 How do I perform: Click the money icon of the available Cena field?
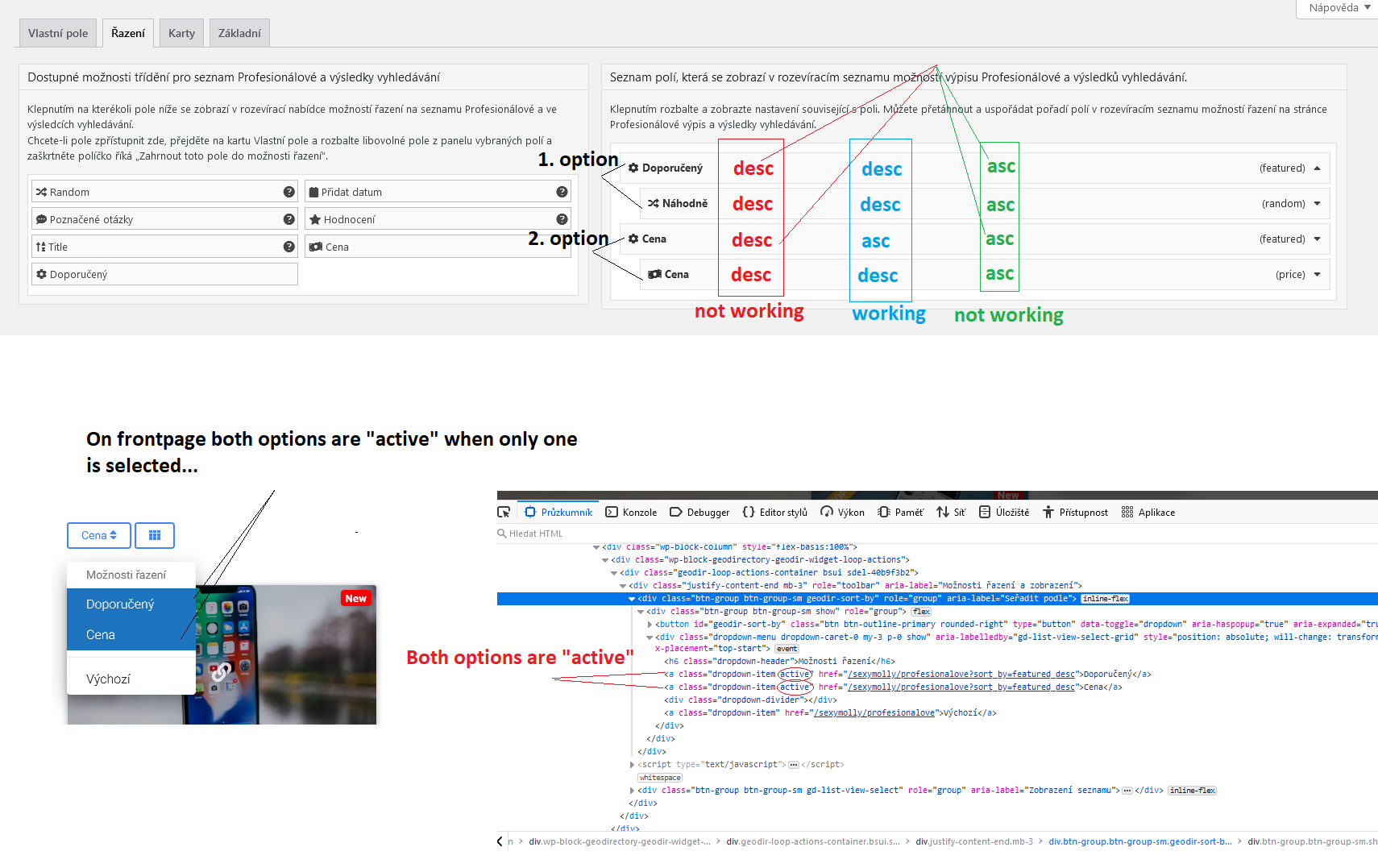point(316,247)
